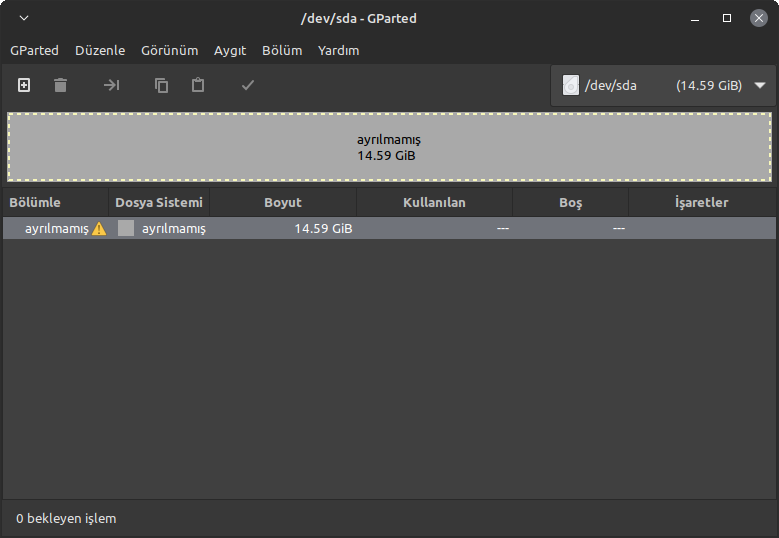The width and height of the screenshot is (779, 538).
Task: Open the Görünüm menu
Action: tap(169, 50)
